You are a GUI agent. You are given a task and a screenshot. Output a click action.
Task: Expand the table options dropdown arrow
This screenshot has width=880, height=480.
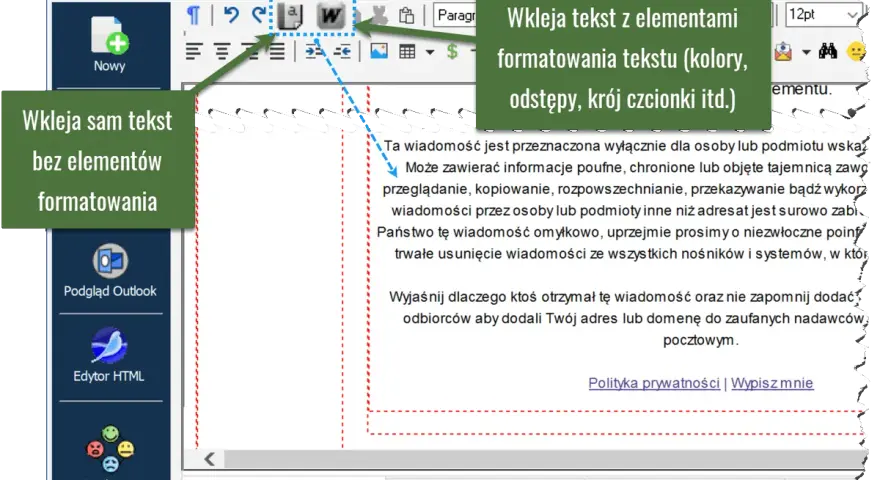point(430,52)
